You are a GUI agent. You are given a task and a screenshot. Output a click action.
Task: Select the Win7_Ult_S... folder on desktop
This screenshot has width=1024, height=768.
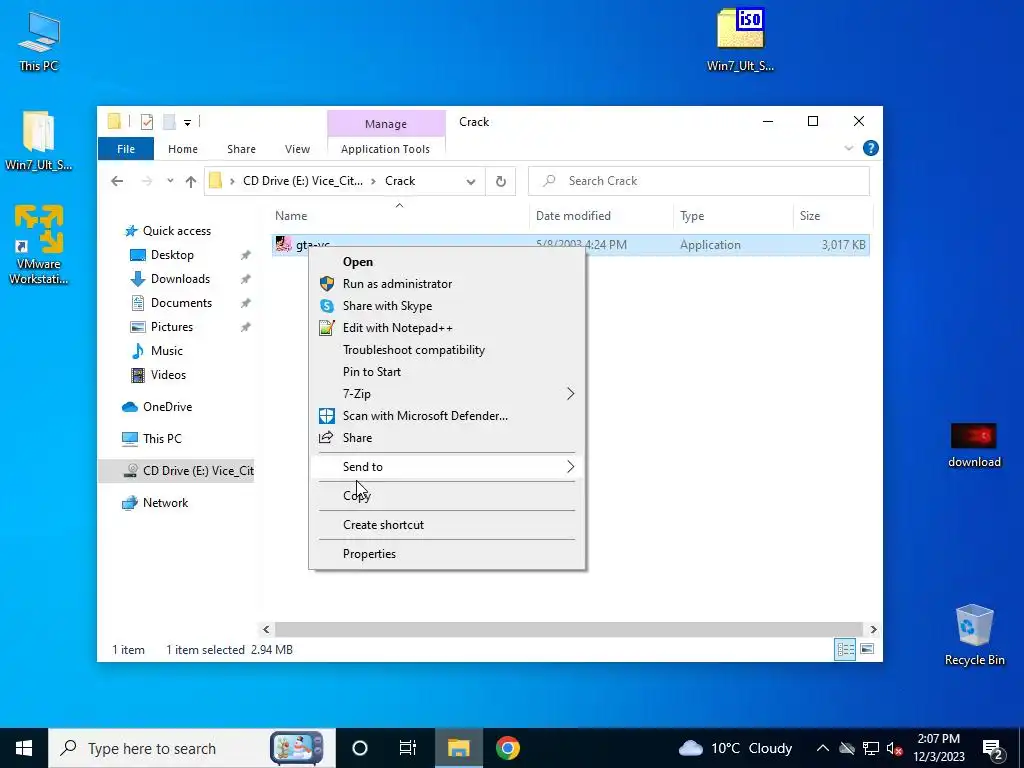(x=39, y=140)
